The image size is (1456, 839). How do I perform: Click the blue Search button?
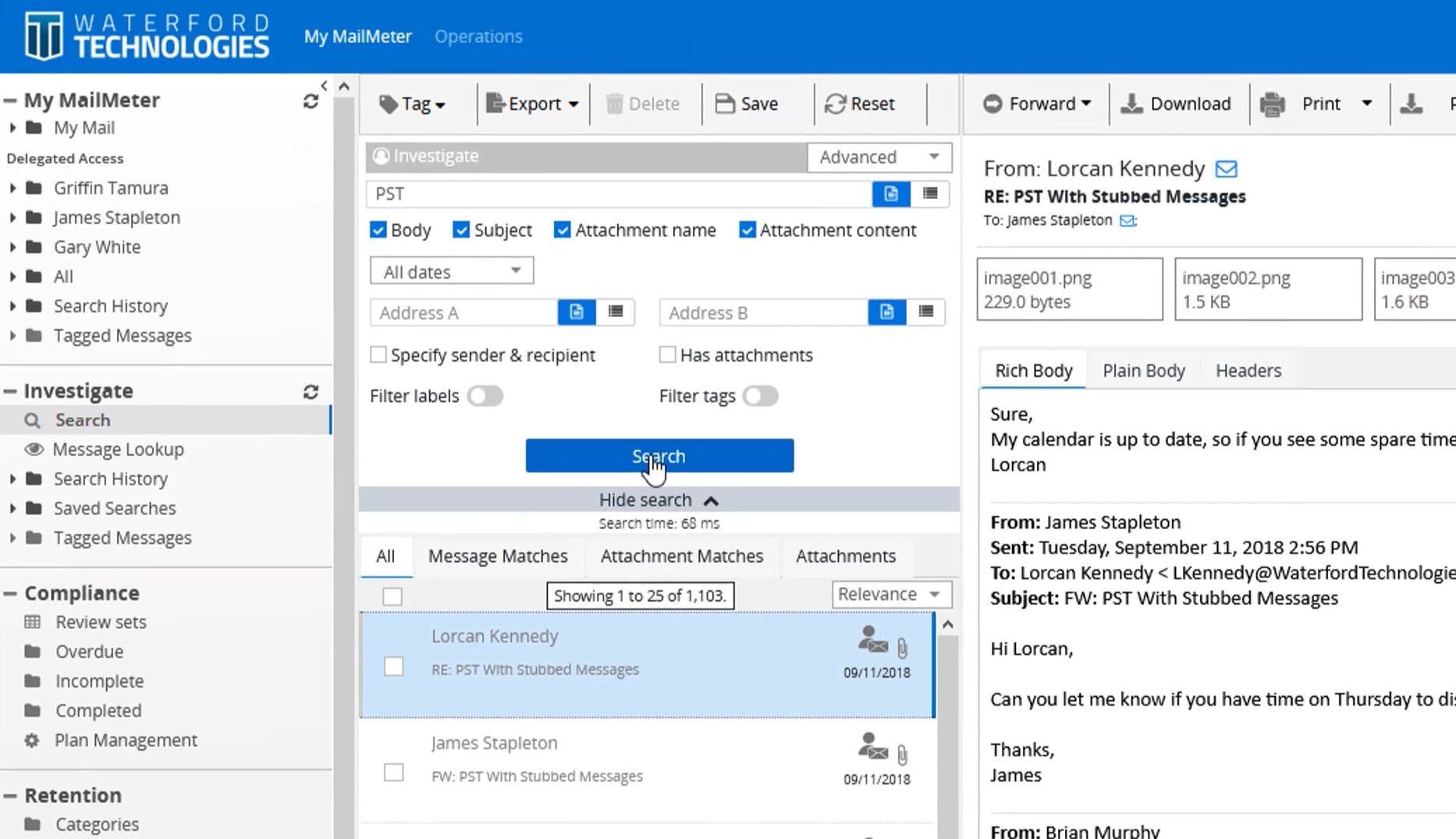(x=659, y=456)
